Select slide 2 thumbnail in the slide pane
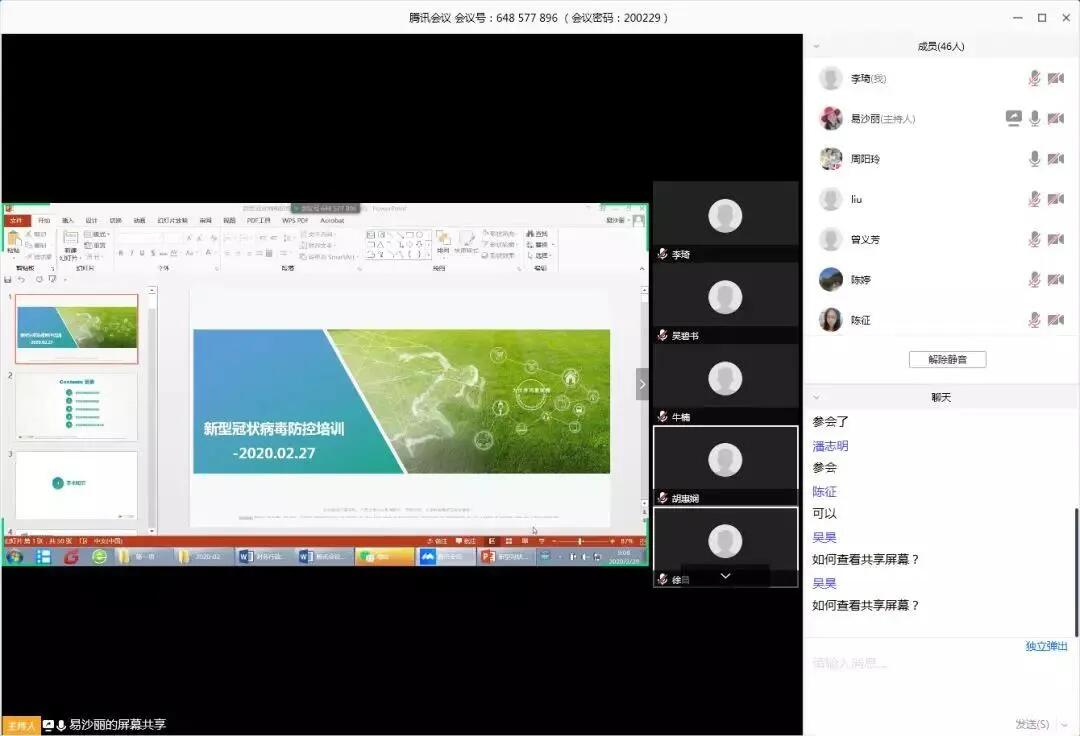 pos(78,404)
